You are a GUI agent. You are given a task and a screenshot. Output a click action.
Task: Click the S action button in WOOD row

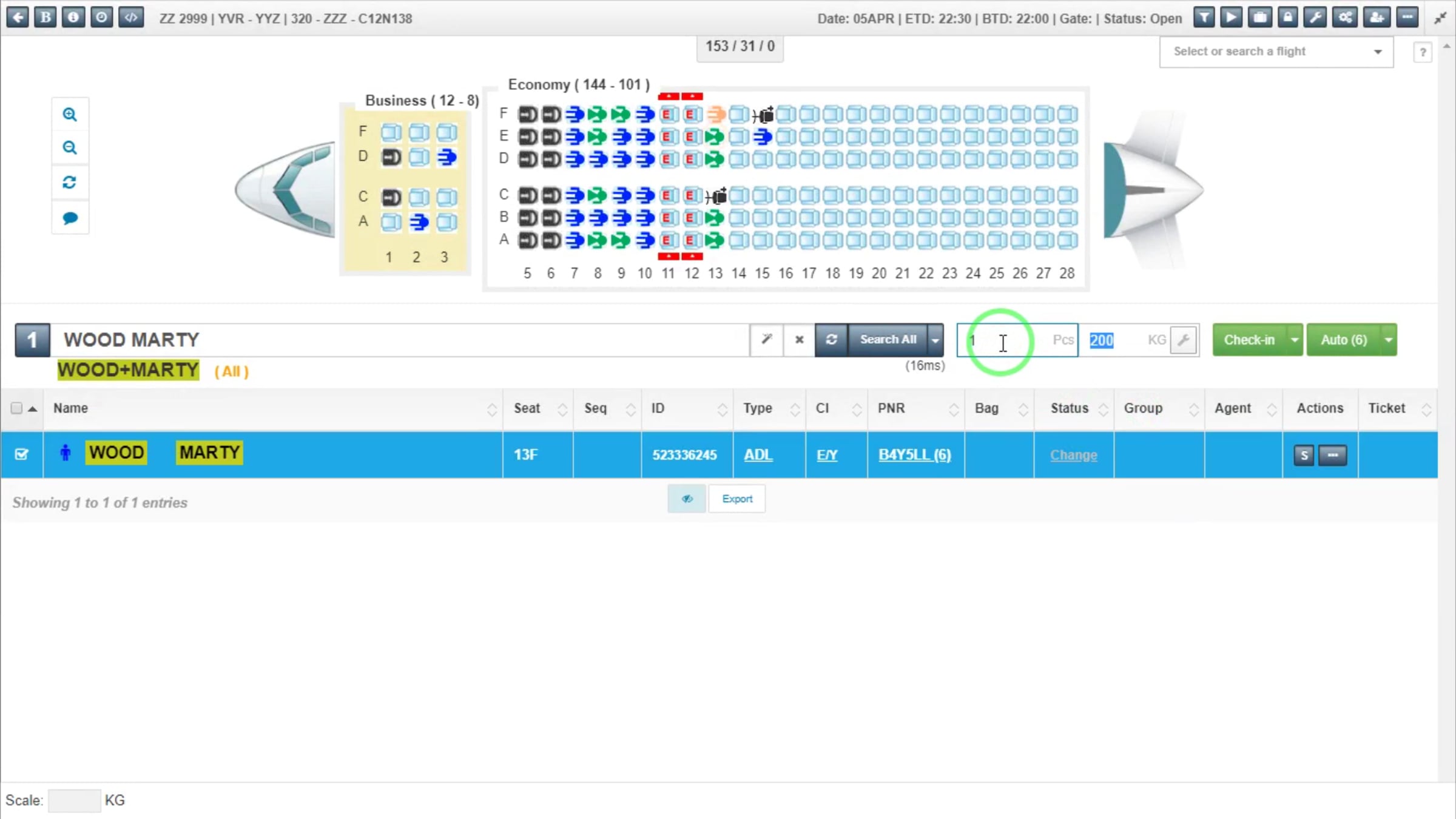point(1304,455)
